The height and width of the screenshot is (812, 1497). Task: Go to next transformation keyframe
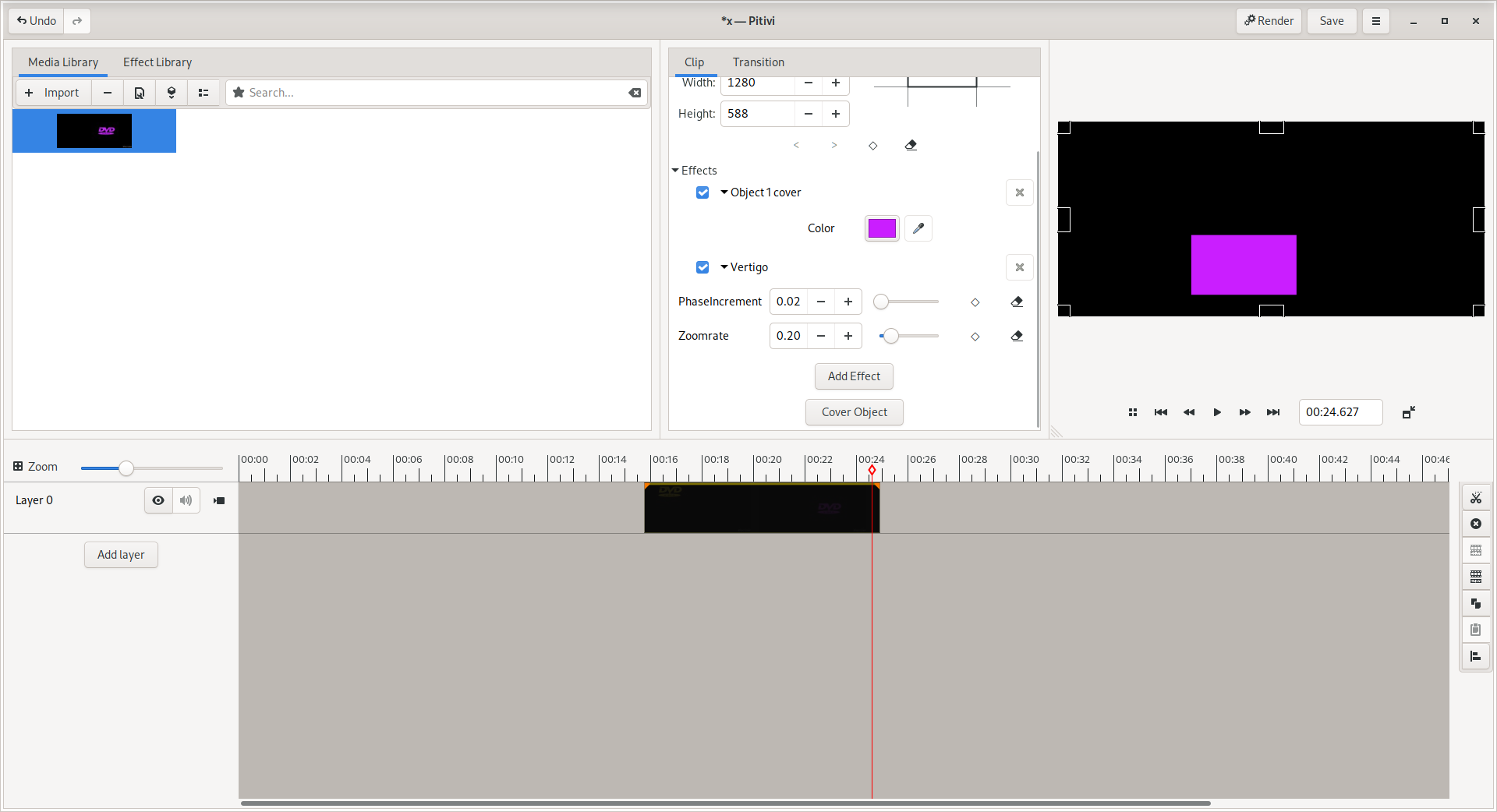[x=834, y=145]
